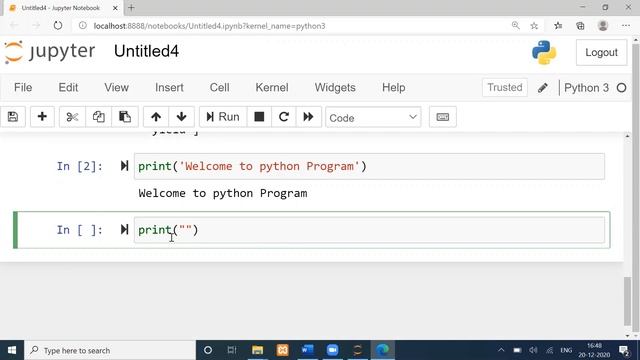Run the empty In [ ] cell icon

[124, 229]
